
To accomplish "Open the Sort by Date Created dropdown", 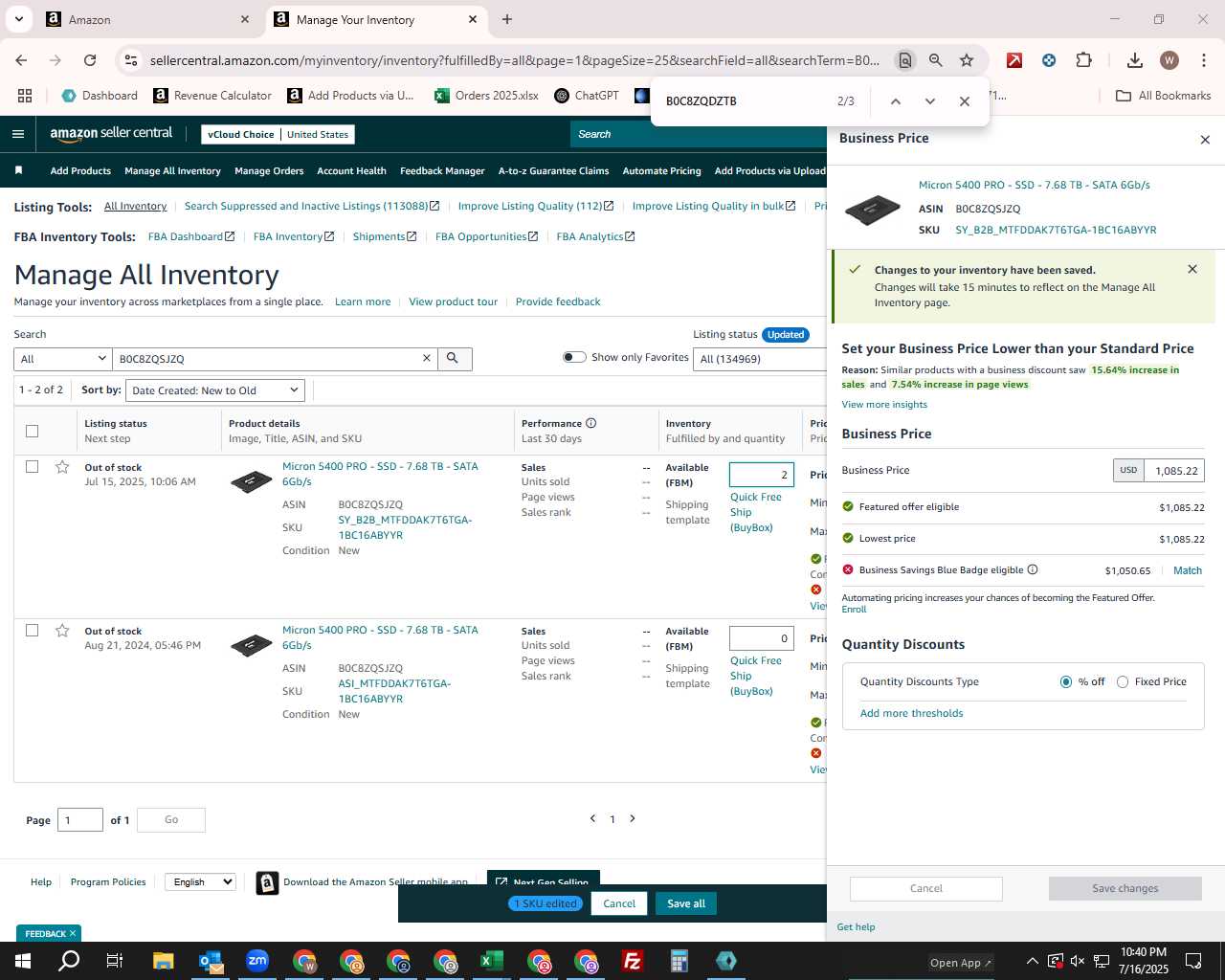I will coord(215,390).
